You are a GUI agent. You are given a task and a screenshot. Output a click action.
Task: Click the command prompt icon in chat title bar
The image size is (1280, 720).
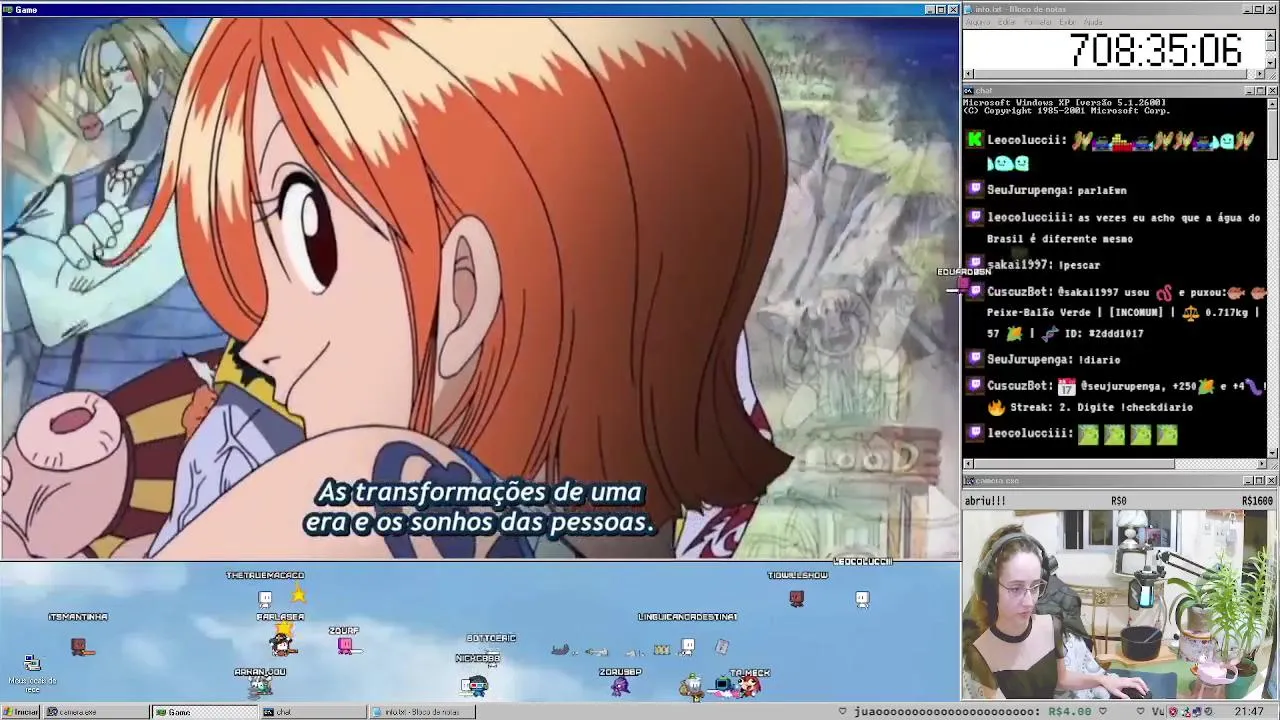tap(969, 91)
